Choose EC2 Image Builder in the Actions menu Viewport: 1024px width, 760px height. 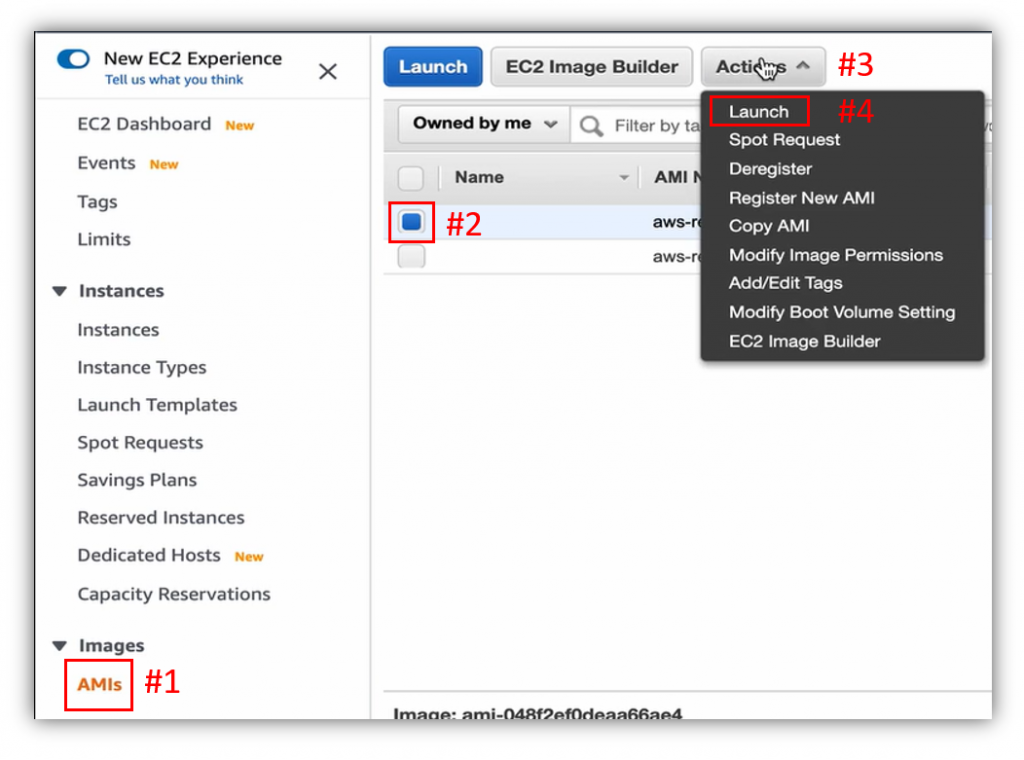click(x=805, y=341)
